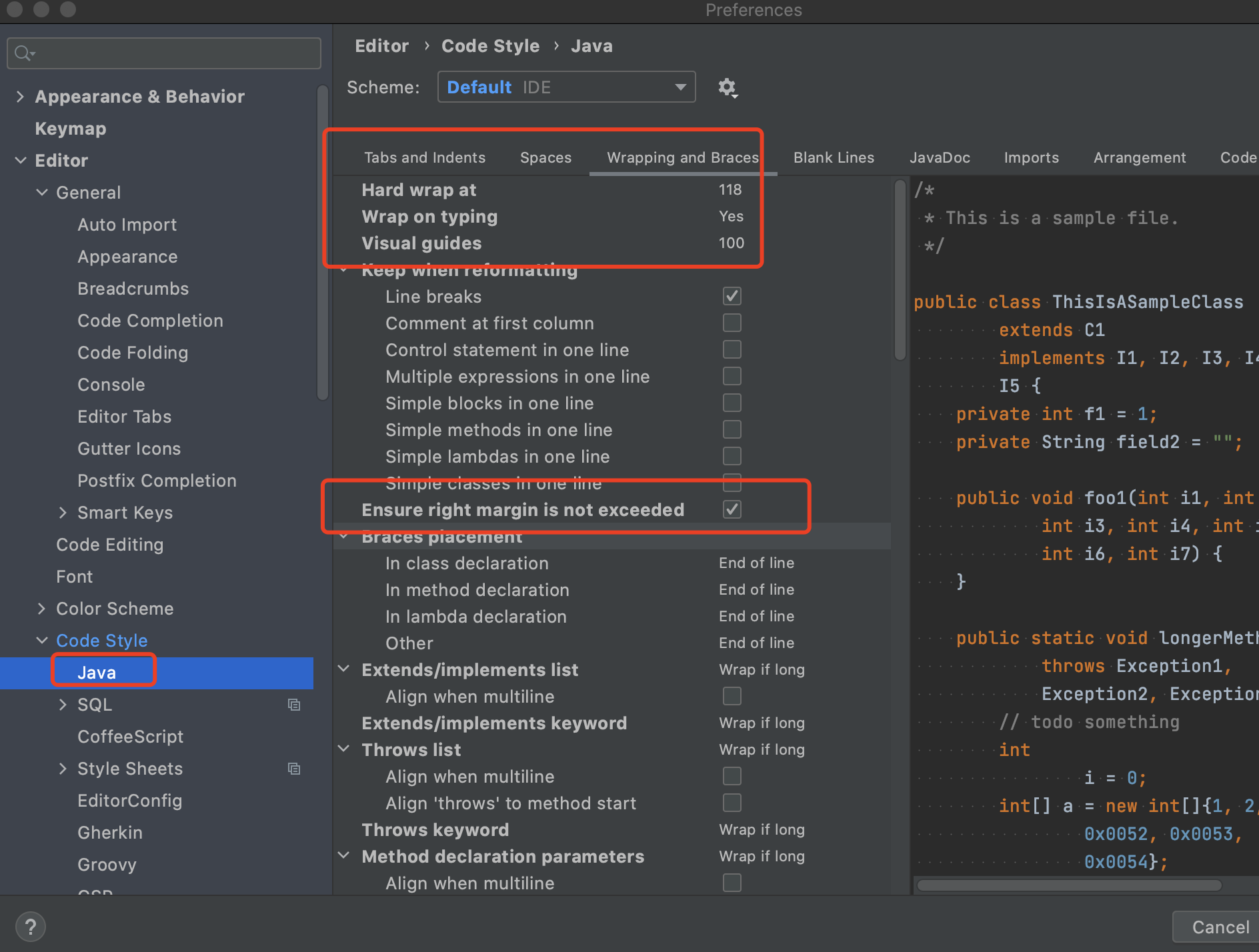The image size is (1259, 952).
Task: Select the Wrapping and Braces tab
Action: point(683,158)
